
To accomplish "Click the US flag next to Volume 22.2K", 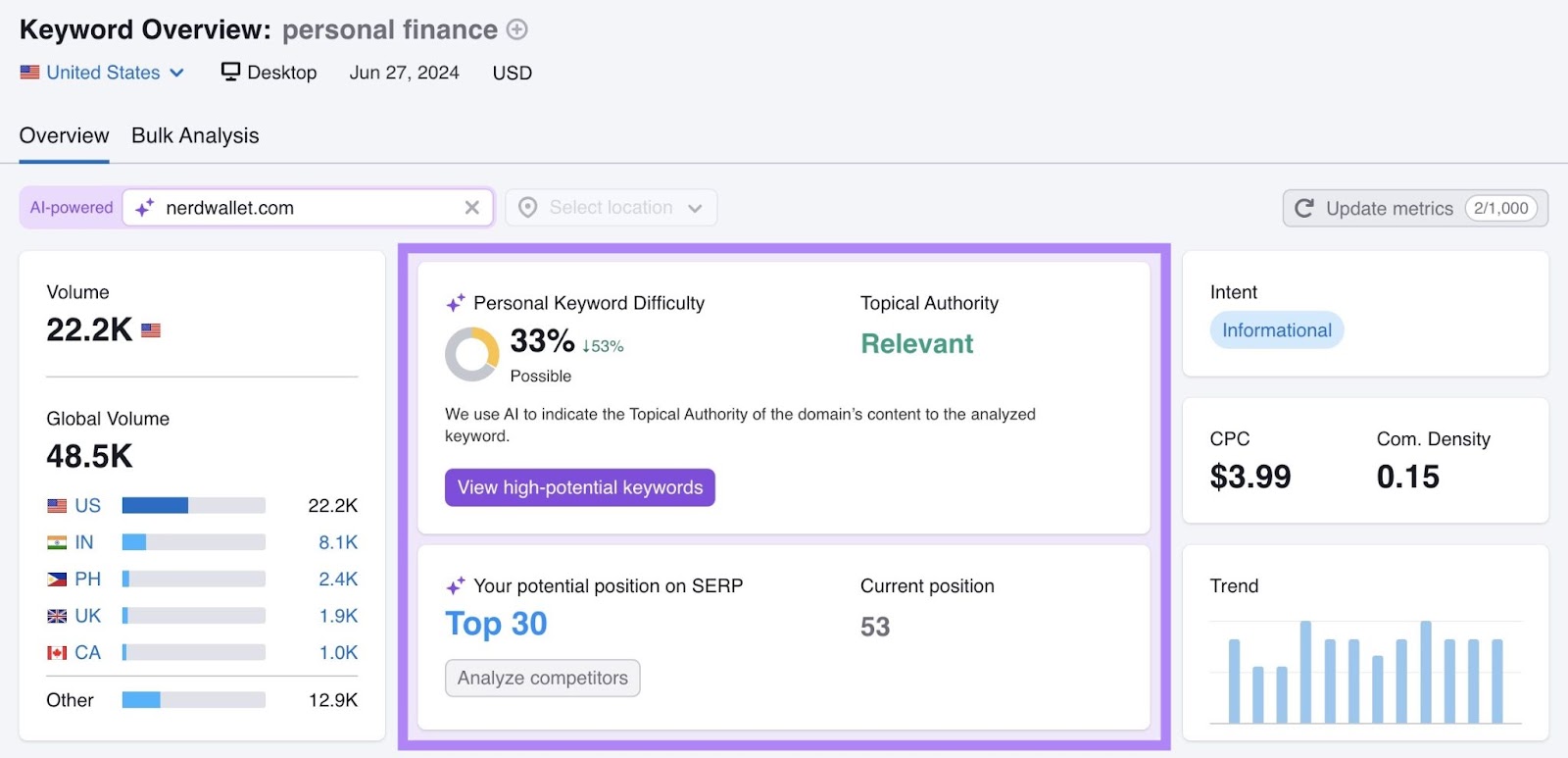I will point(151,330).
